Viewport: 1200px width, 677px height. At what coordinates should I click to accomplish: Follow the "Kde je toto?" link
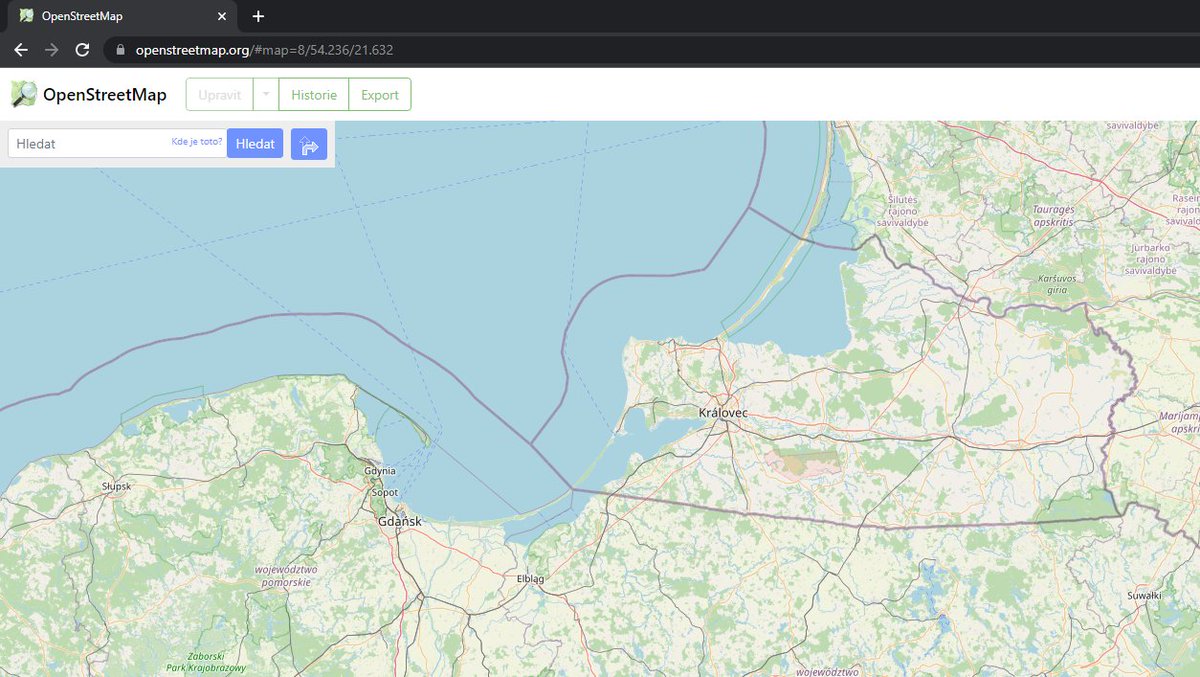click(196, 142)
